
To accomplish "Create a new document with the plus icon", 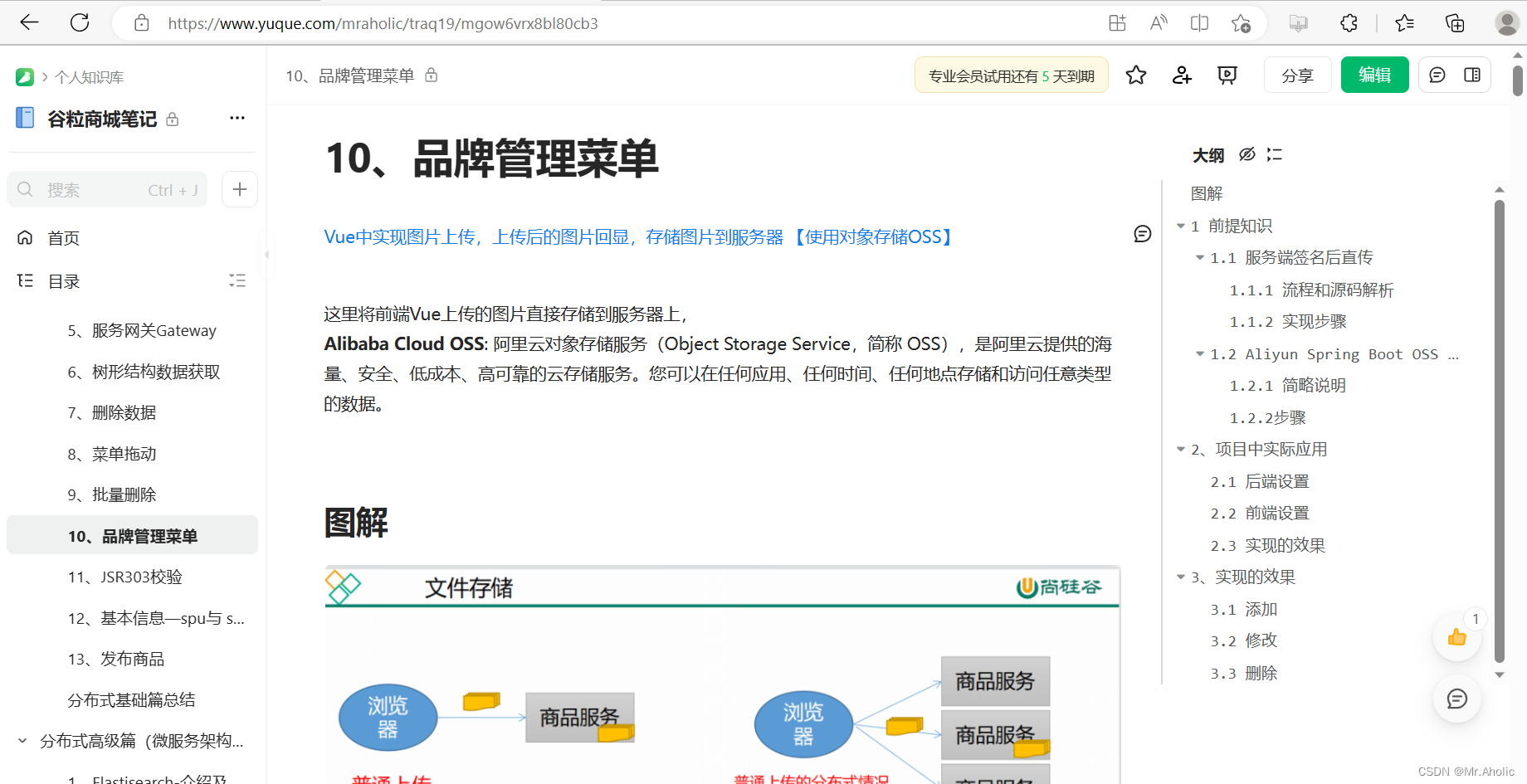I will click(x=239, y=189).
